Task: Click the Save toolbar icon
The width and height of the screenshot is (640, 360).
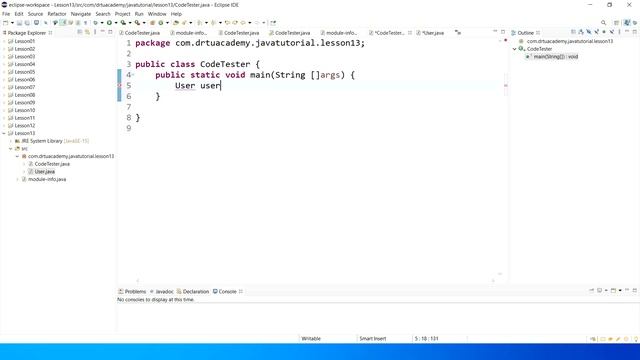Action: point(19,23)
